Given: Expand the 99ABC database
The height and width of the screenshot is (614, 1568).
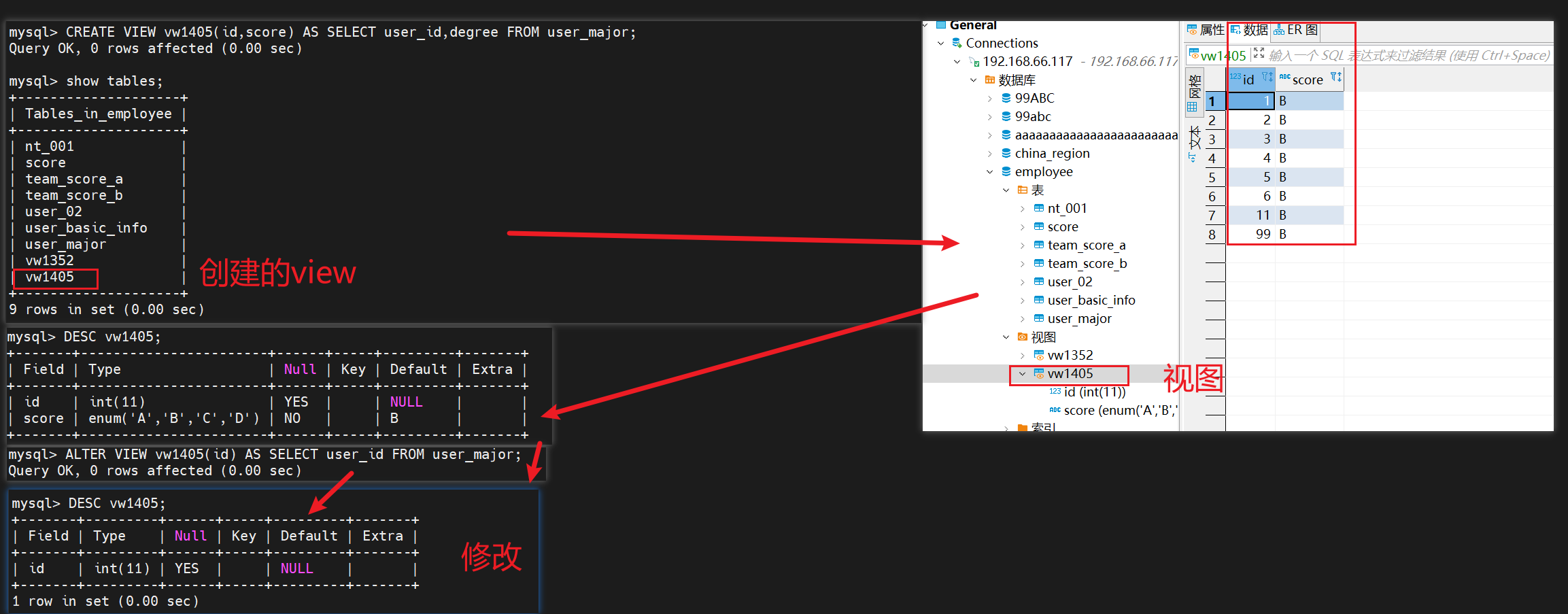Looking at the screenshot, I should [990, 99].
